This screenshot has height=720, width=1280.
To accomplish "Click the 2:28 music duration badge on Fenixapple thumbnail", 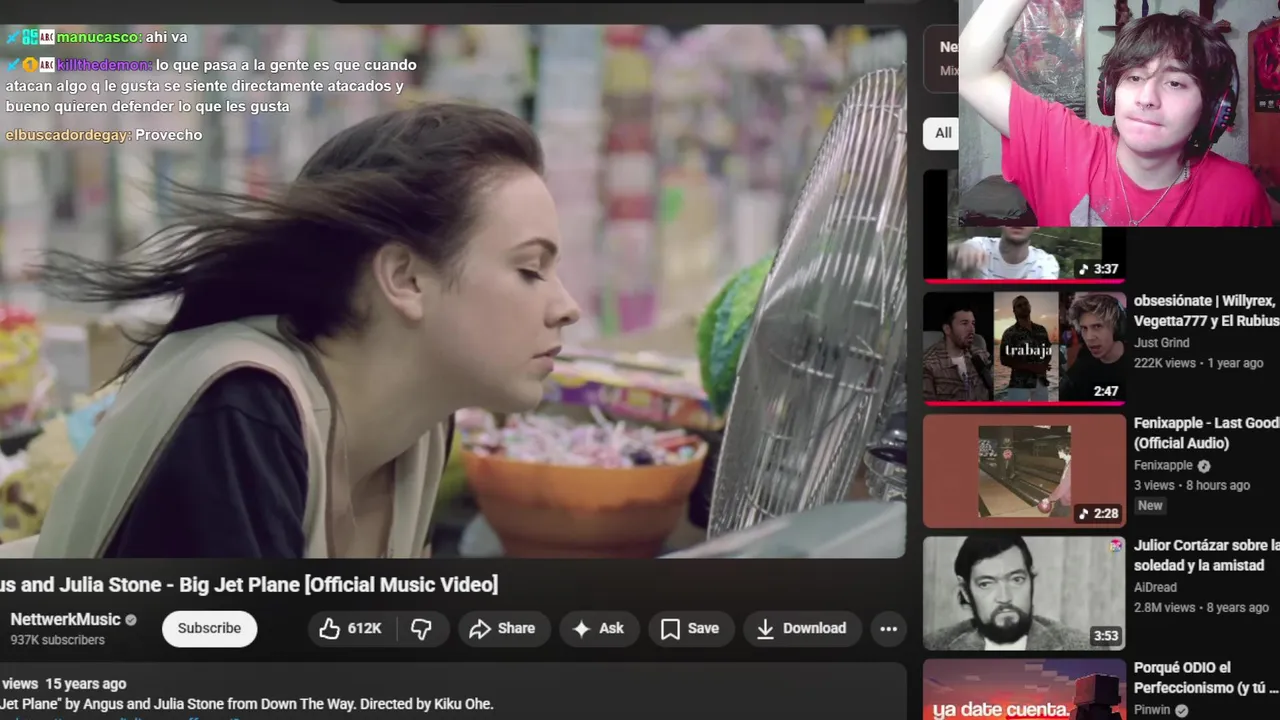I will pyautogui.click(x=1098, y=513).
